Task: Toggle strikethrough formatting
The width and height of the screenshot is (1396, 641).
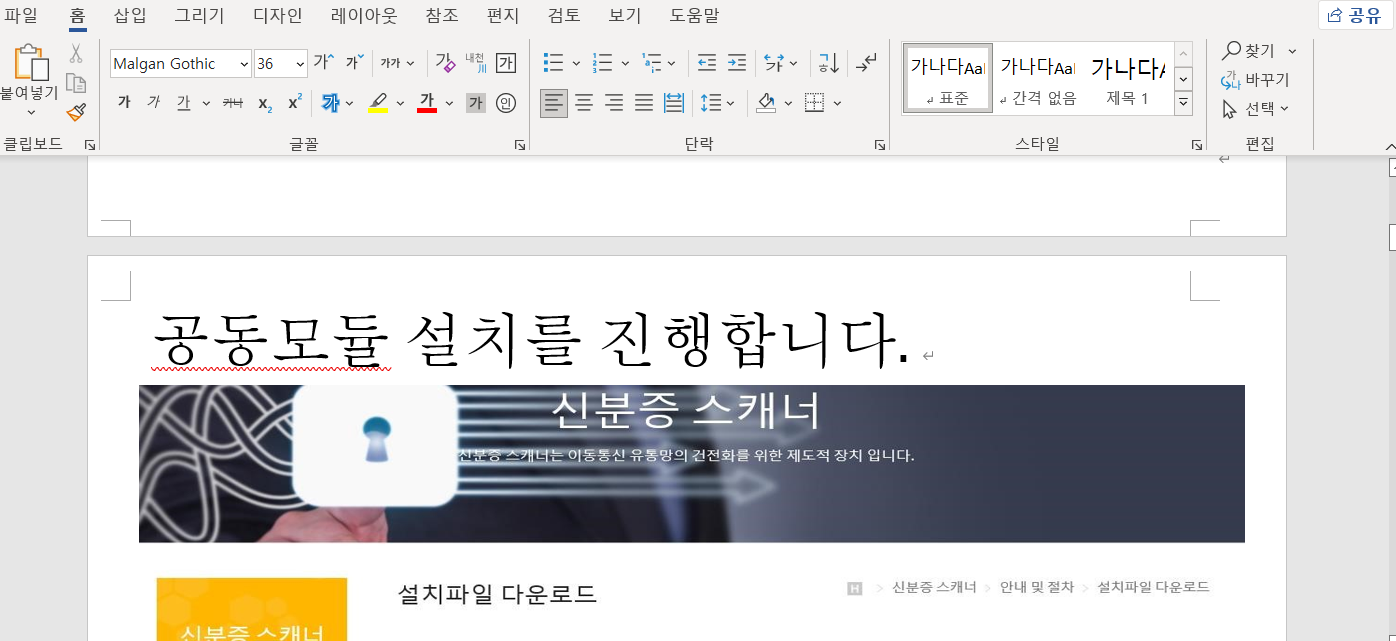Action: coord(232,103)
